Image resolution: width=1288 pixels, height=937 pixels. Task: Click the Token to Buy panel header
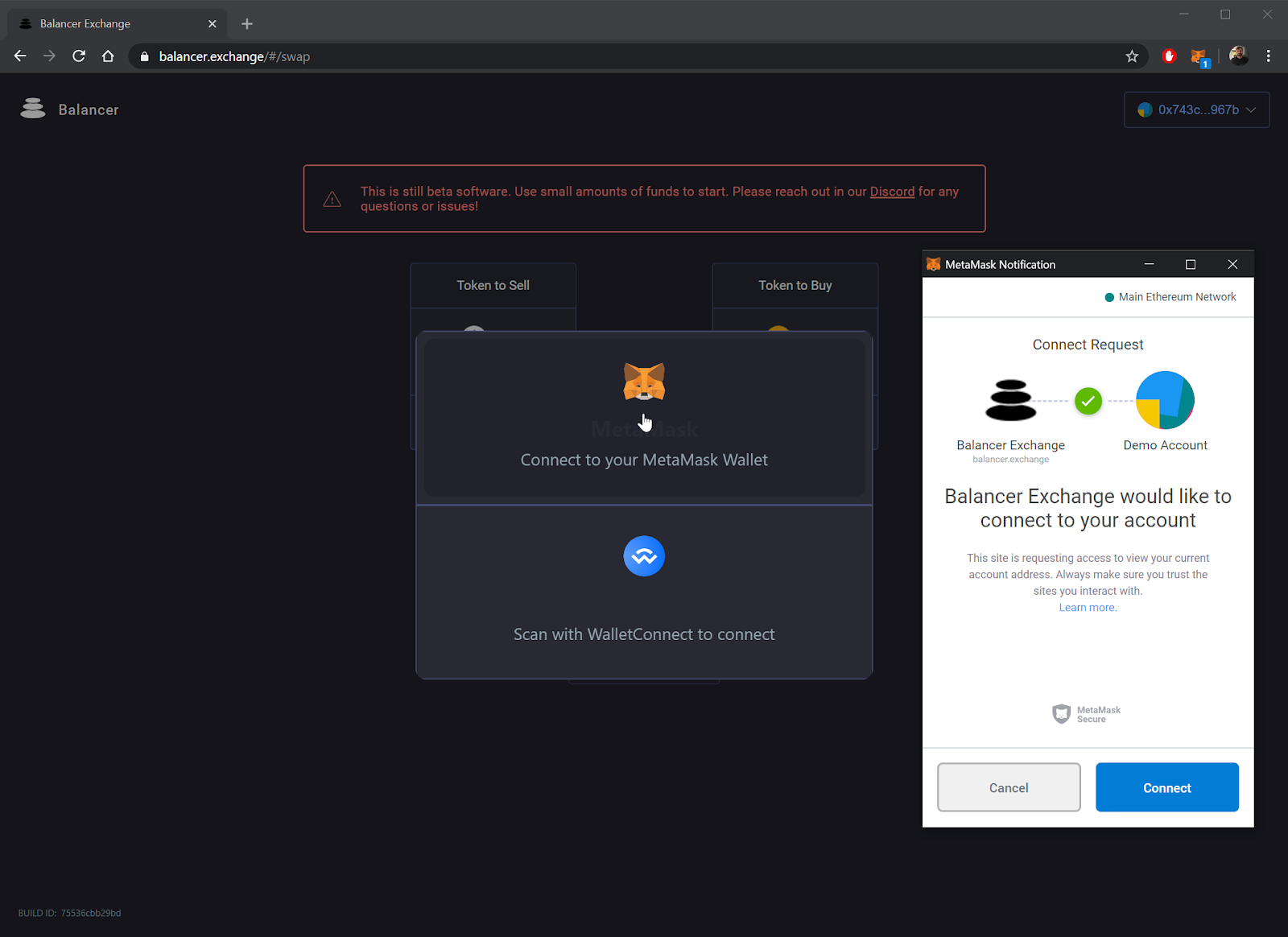coord(795,286)
